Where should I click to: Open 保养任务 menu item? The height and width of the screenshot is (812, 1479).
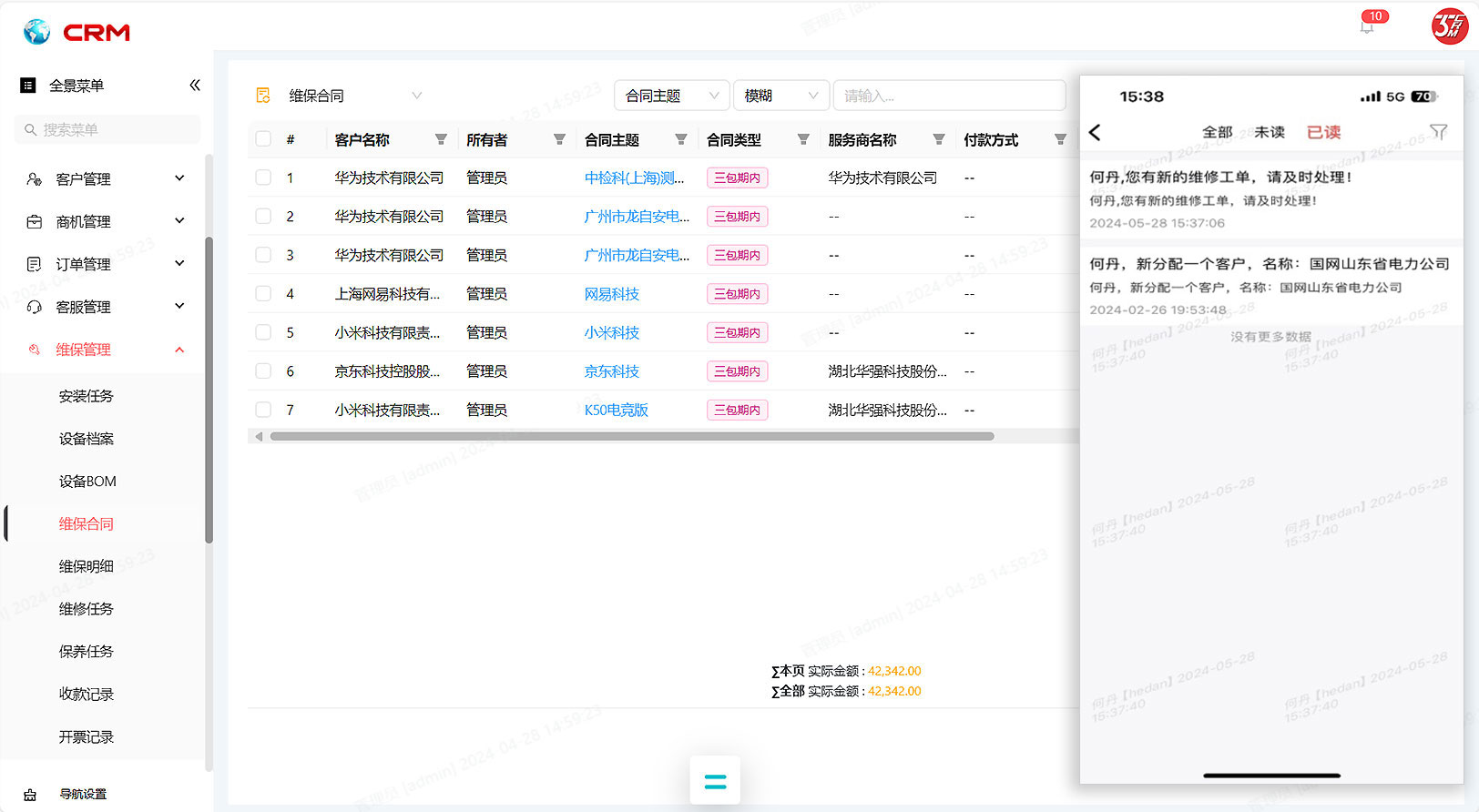[x=87, y=652]
